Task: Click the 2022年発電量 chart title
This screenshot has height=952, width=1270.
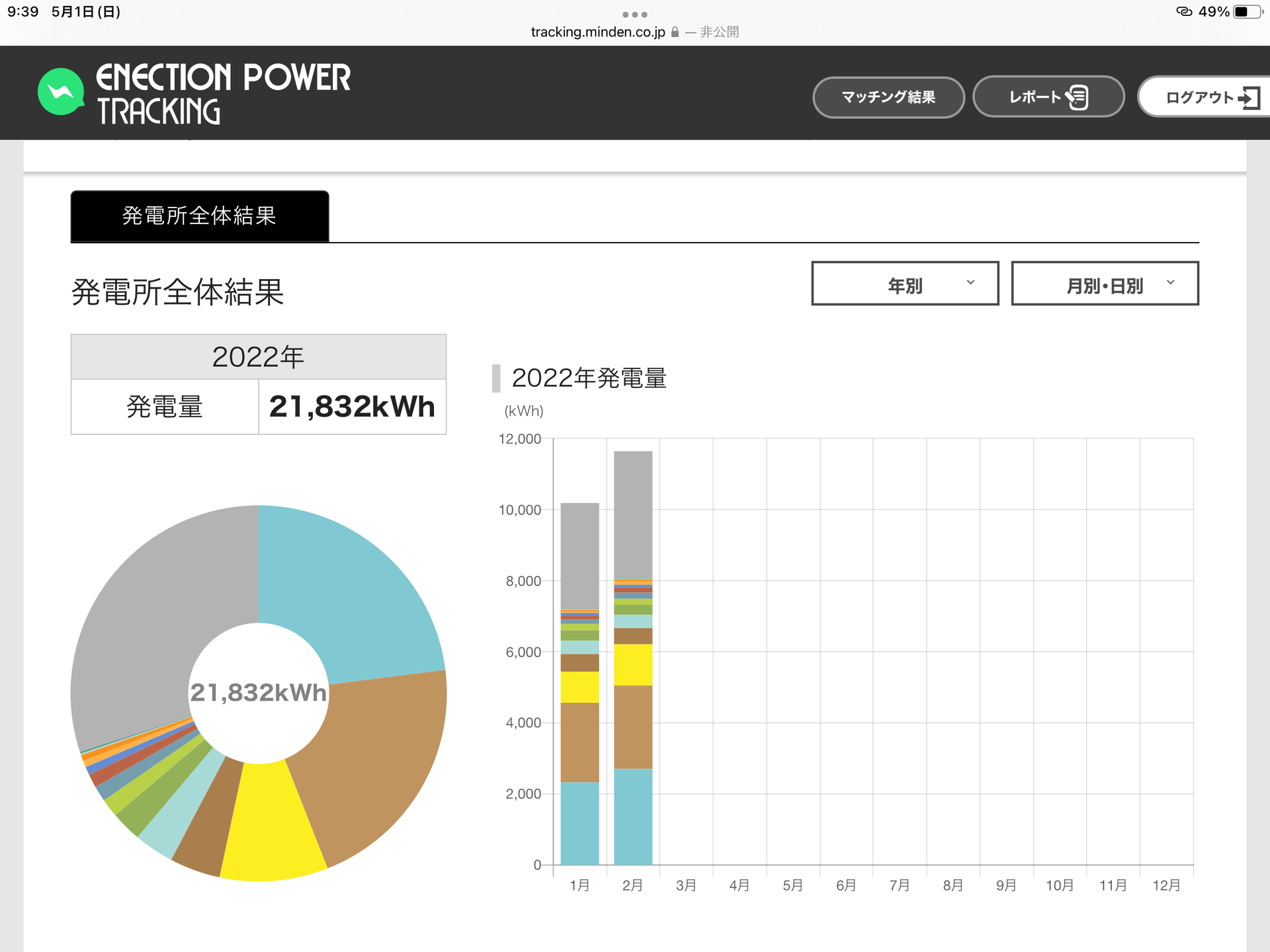Action: click(589, 378)
